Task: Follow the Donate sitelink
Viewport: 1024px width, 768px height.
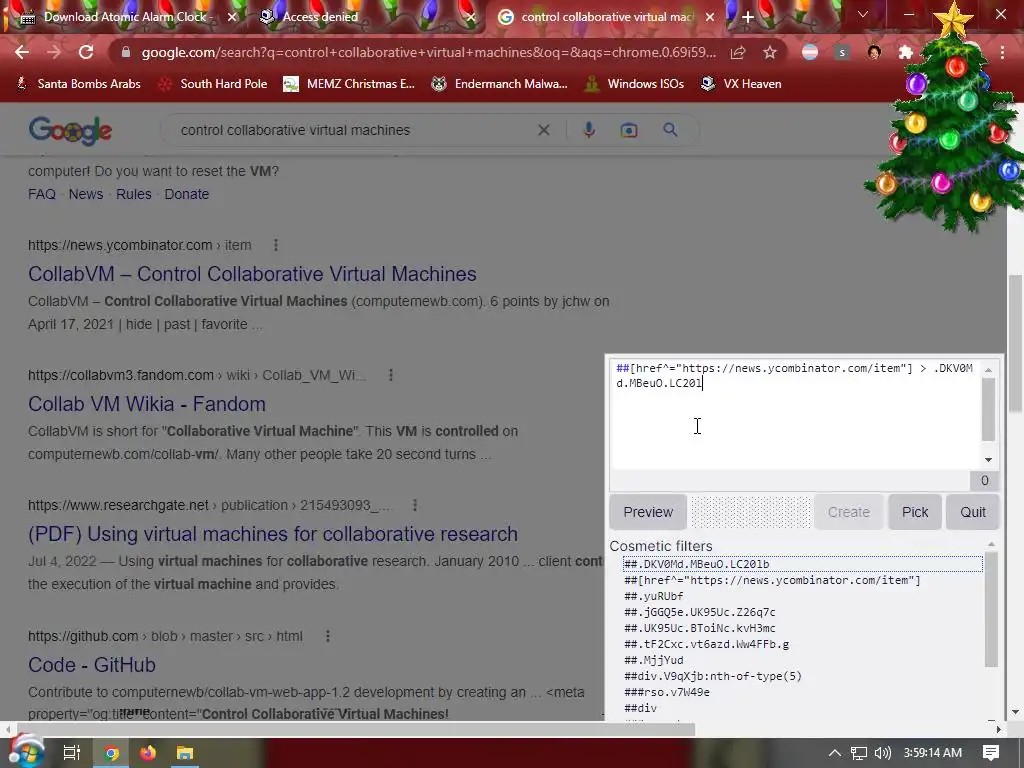Action: pos(187,194)
